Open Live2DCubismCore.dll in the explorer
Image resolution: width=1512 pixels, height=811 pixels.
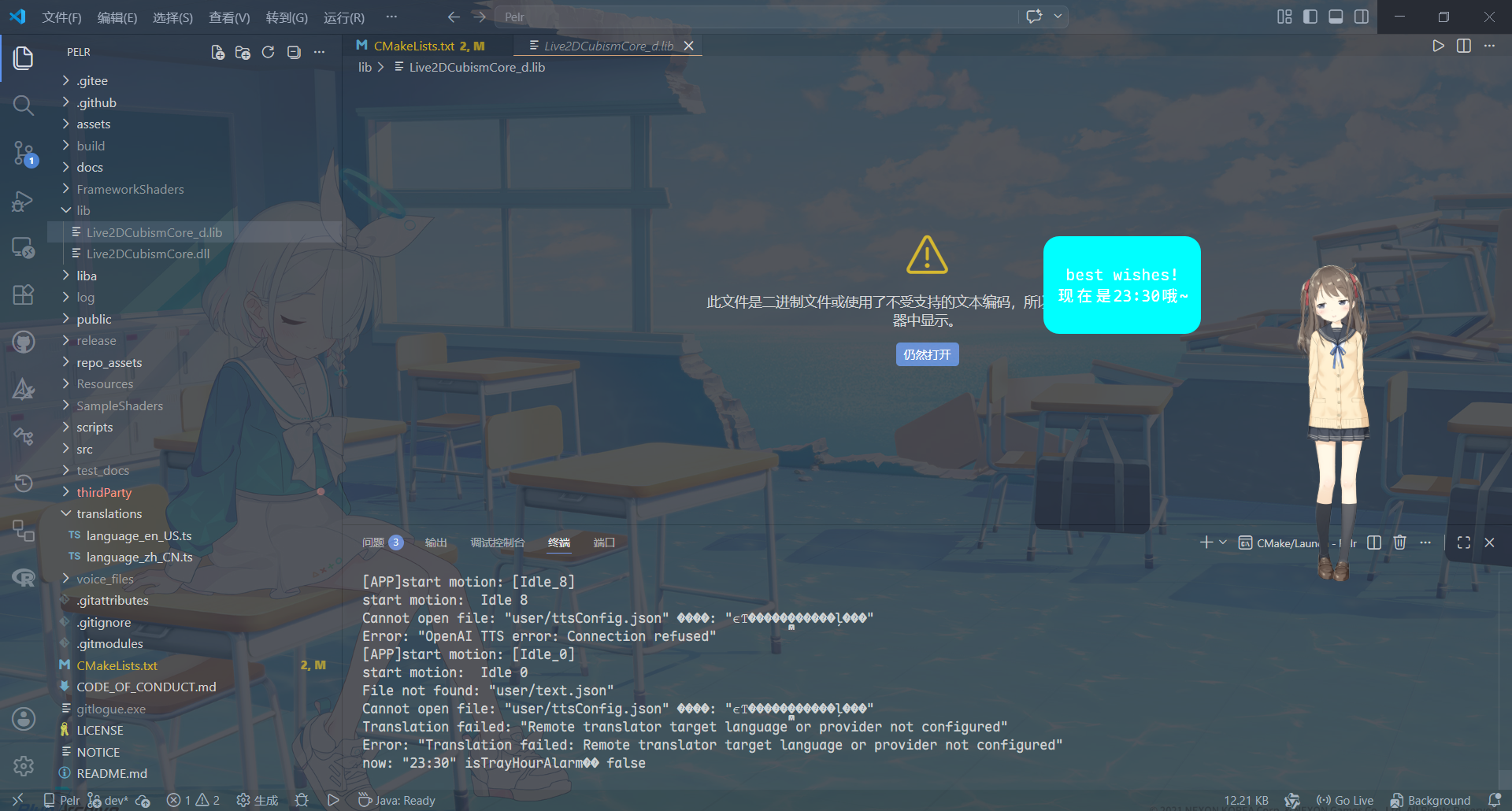click(x=148, y=254)
